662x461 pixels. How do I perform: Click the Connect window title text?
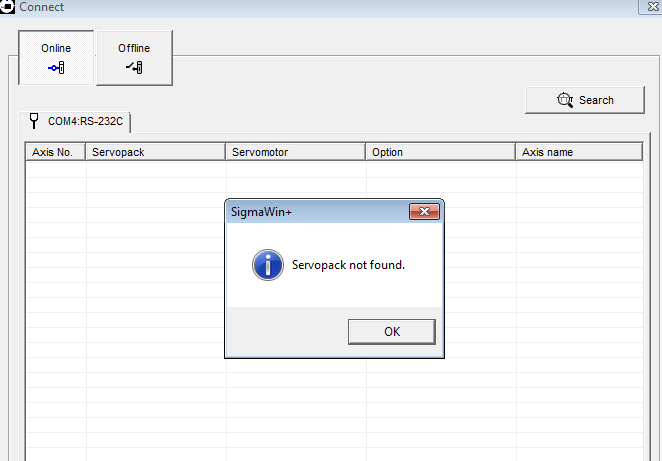[41, 7]
